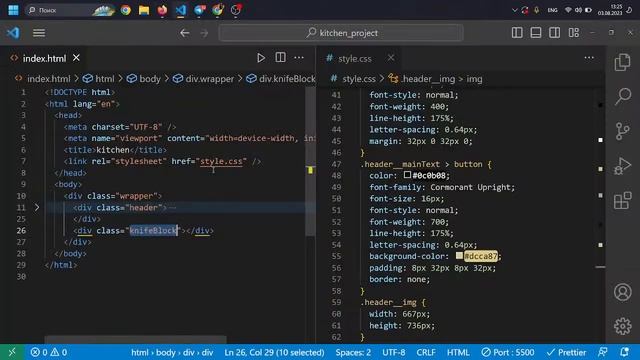The height and width of the screenshot is (360, 640).
Task: Open the Search view in activity bar
Action: tap(622, 97)
